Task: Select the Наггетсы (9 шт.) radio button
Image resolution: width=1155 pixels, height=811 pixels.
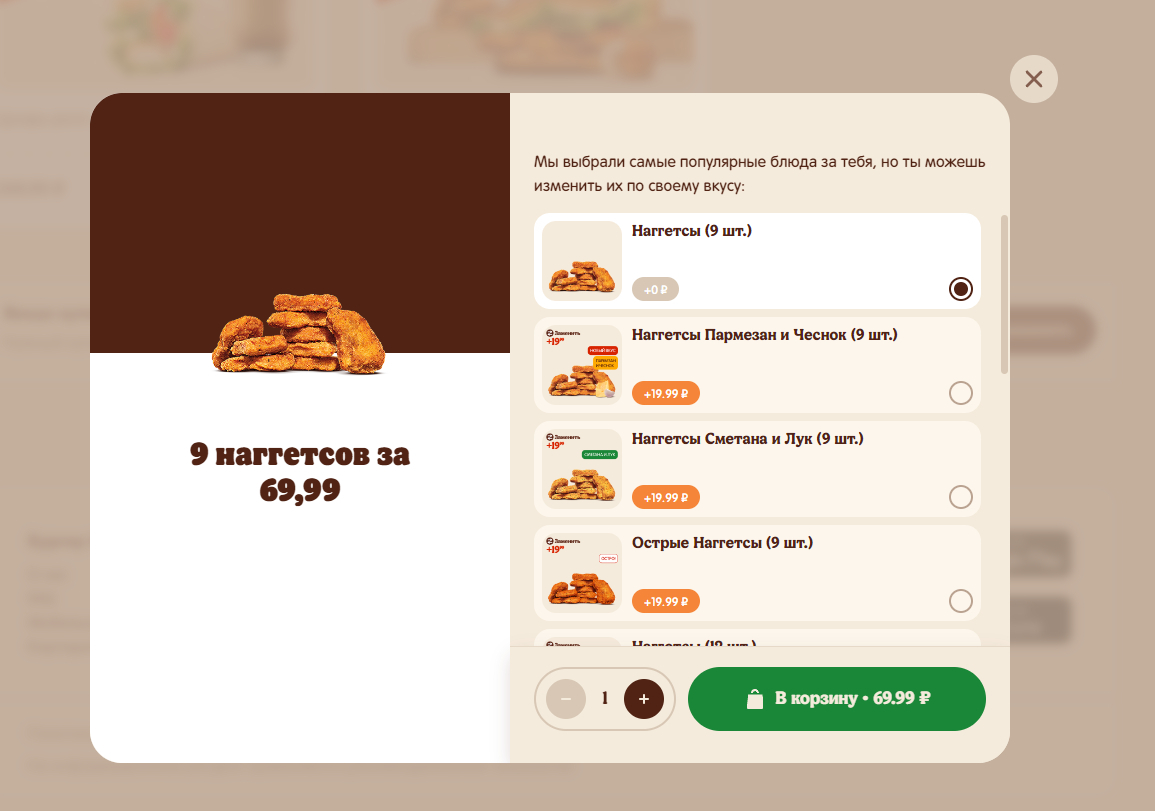Action: click(961, 289)
